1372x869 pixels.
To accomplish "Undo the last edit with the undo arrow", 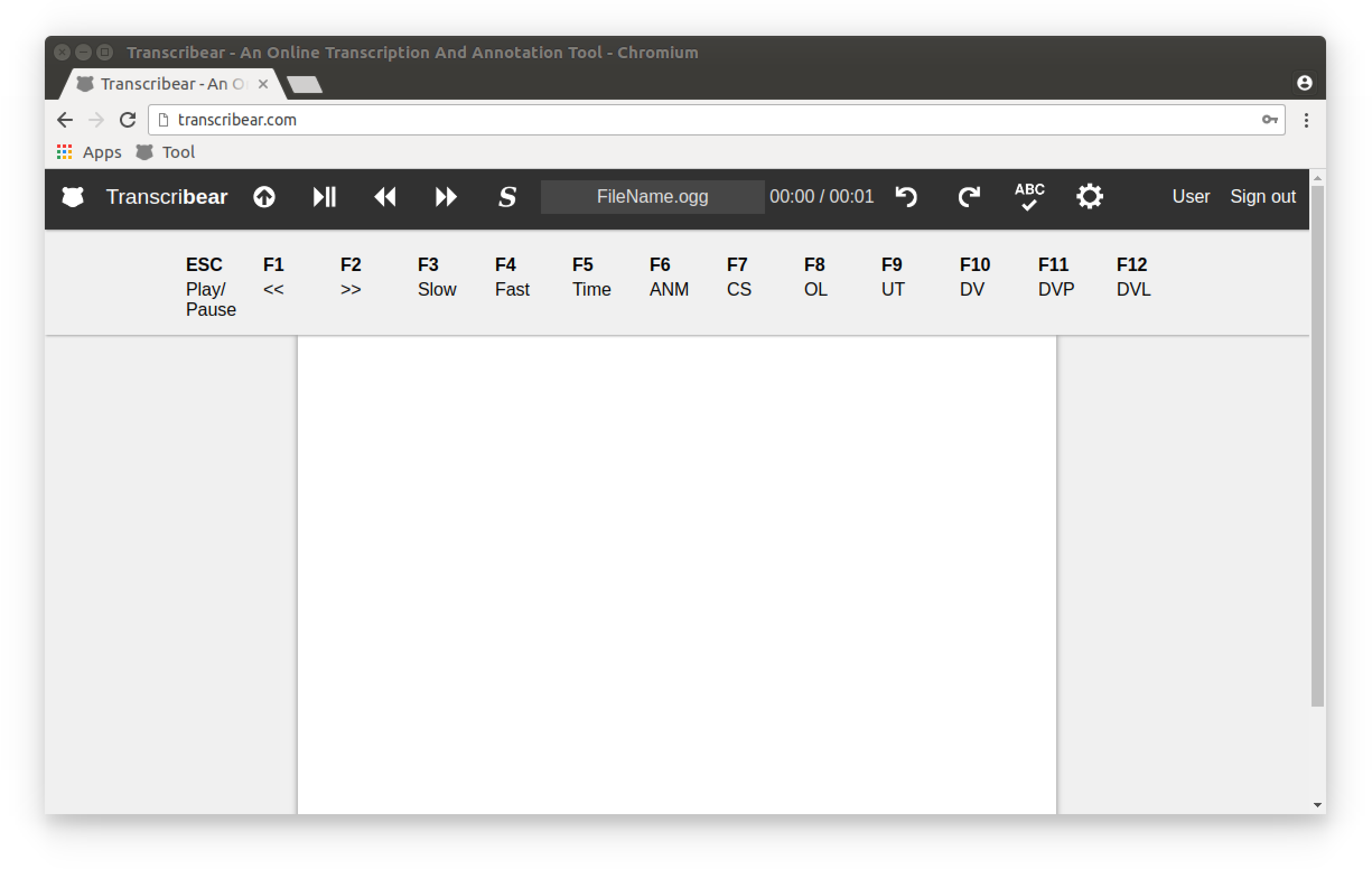I will coord(907,197).
